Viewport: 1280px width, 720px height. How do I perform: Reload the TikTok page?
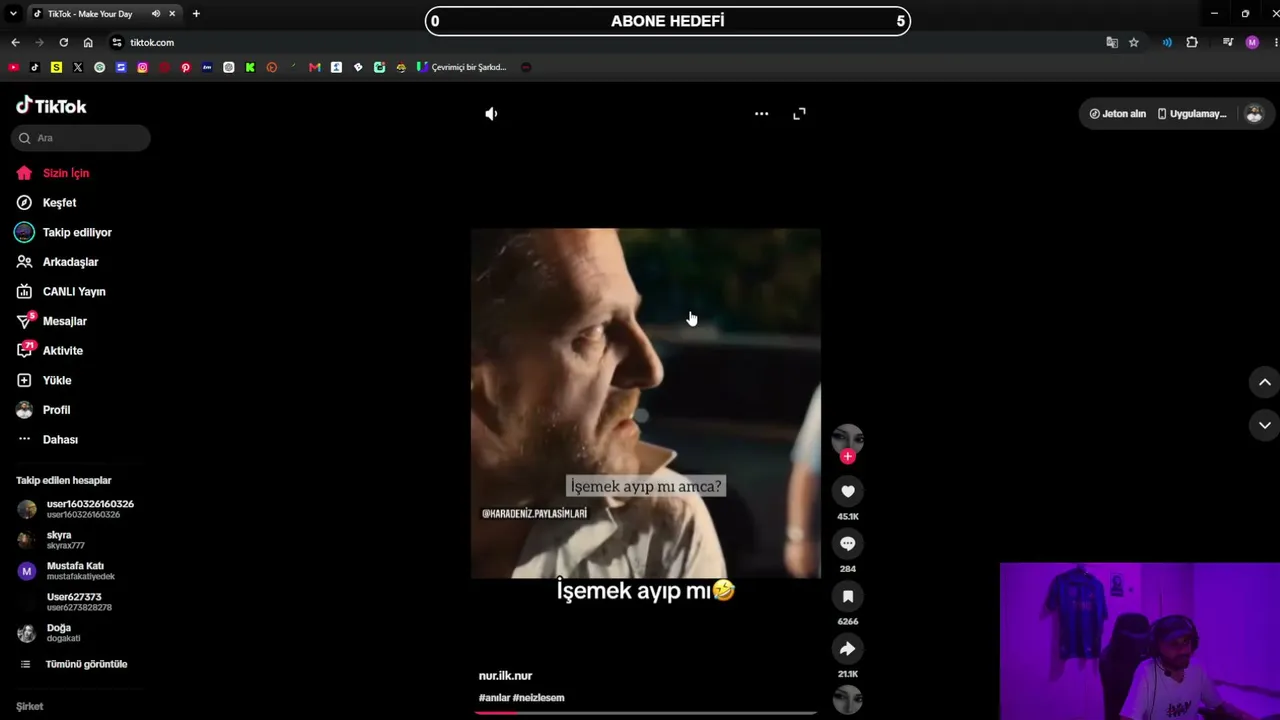(x=64, y=42)
